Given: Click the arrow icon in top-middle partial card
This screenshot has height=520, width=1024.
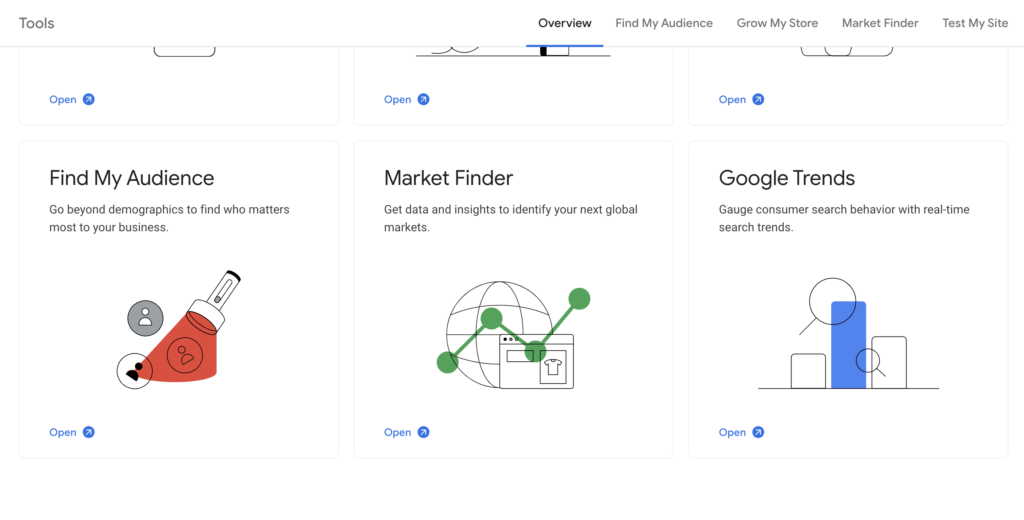Looking at the screenshot, I should pos(423,99).
